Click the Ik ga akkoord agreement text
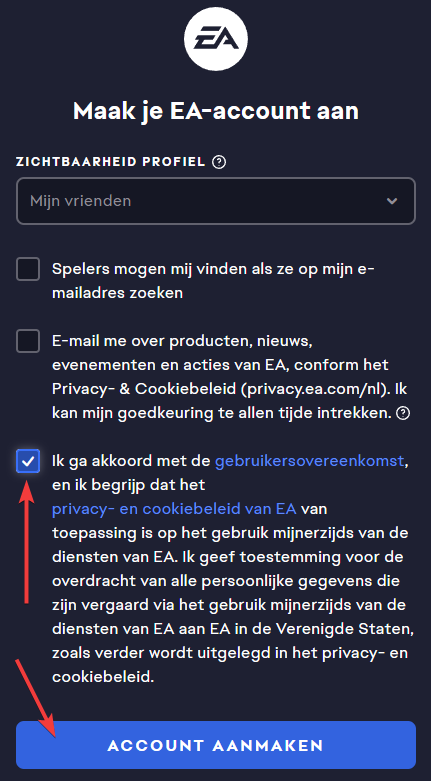Viewport: 431px width, 781px height. pos(233,570)
